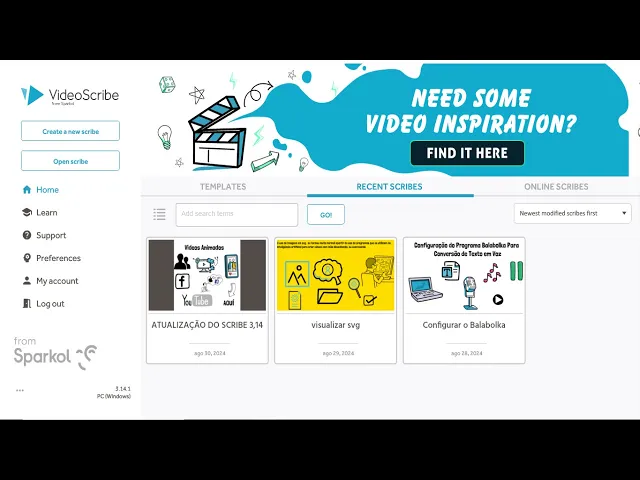Expand the Newest modified scribes first dropdown
The height and width of the screenshot is (480, 640).
572,213
